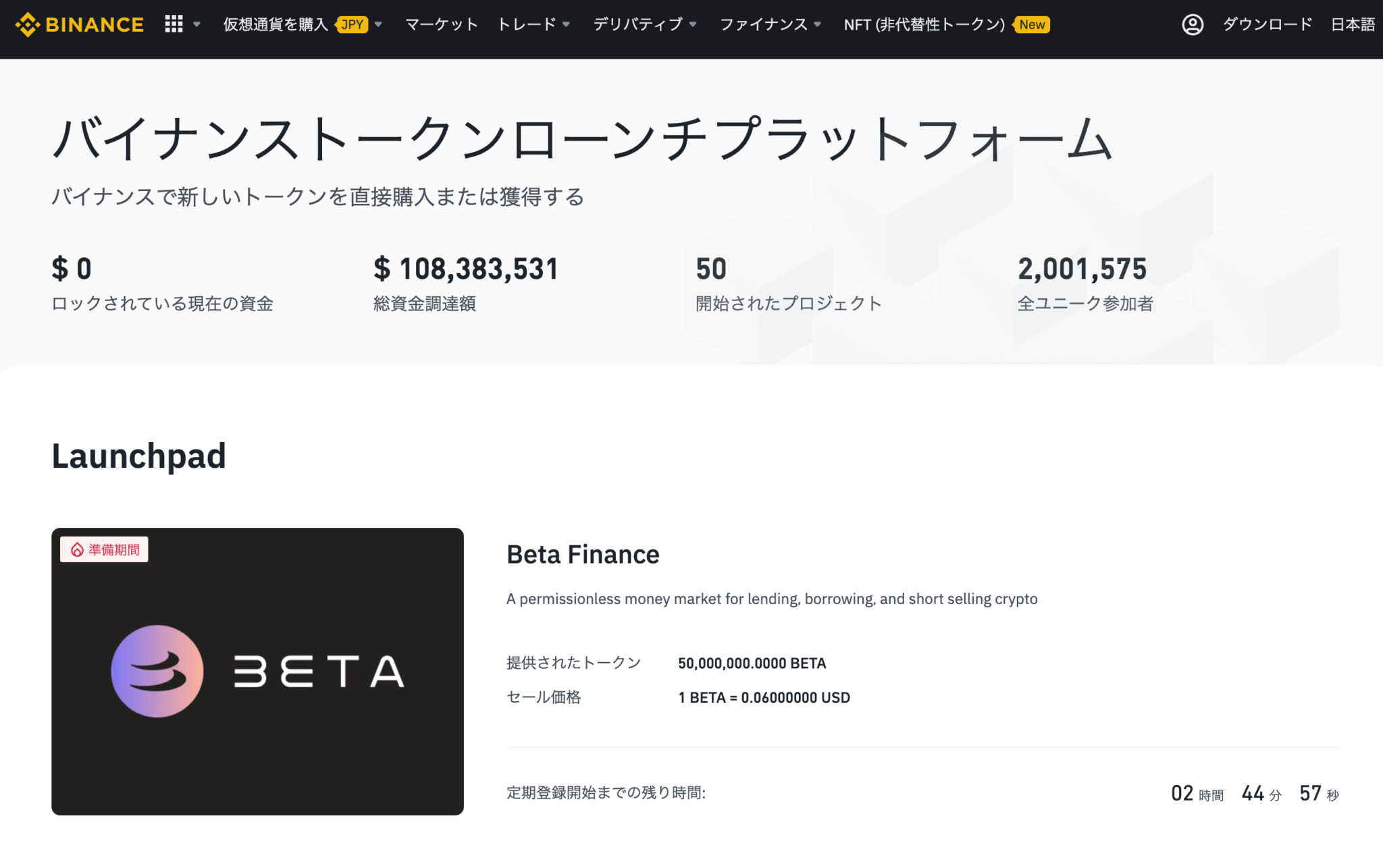Image resolution: width=1383 pixels, height=868 pixels.
Task: Click the 1 BETA = 0.06000000 USD price
Action: tap(764, 697)
